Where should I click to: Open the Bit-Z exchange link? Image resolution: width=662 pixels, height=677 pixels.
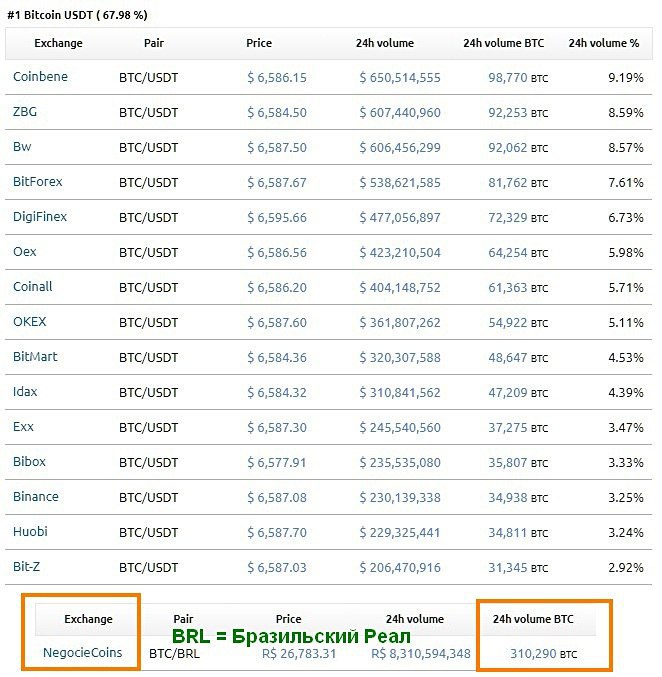tap(27, 567)
